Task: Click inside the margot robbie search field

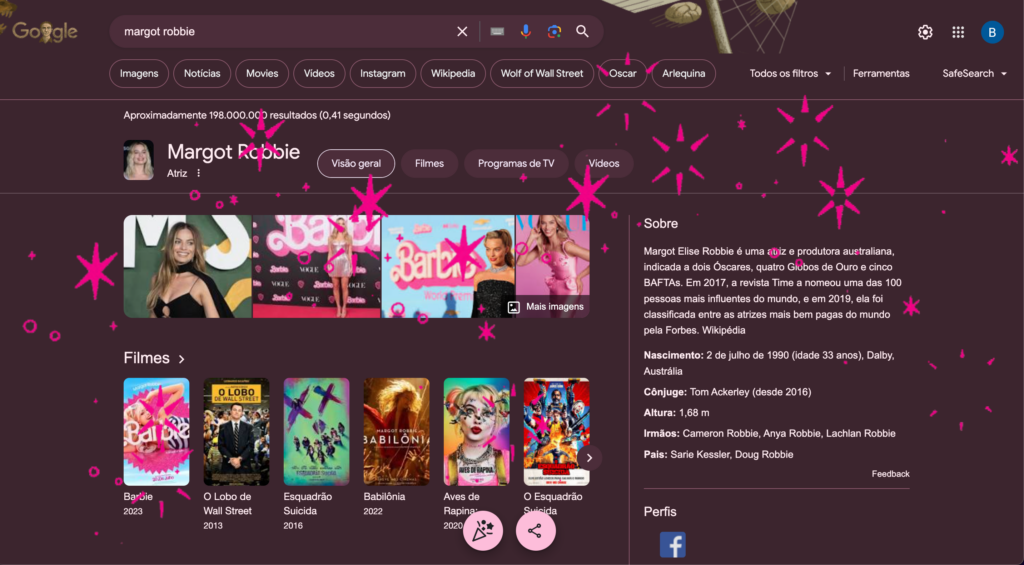Action: [284, 31]
